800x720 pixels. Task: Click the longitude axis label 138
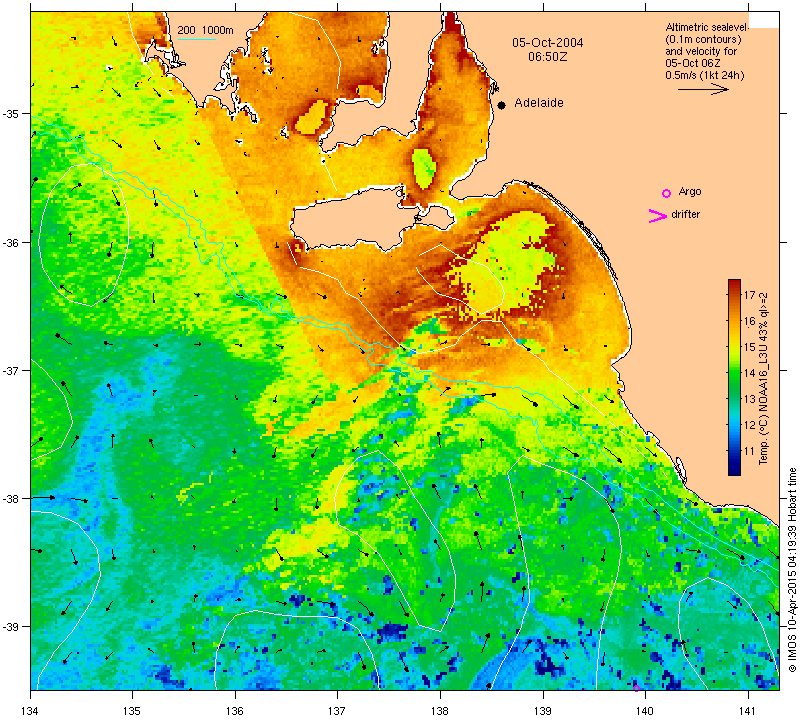(440, 711)
